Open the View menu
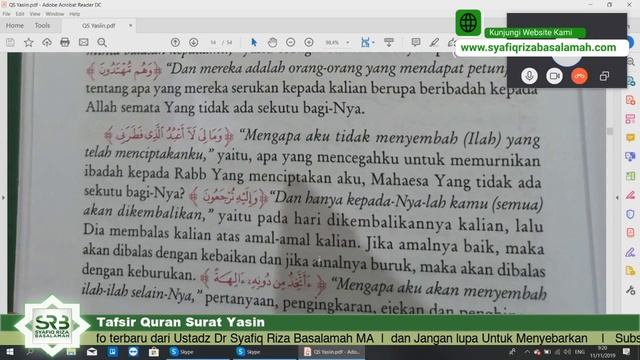Viewport: 640px width, 360px height. 35,14
